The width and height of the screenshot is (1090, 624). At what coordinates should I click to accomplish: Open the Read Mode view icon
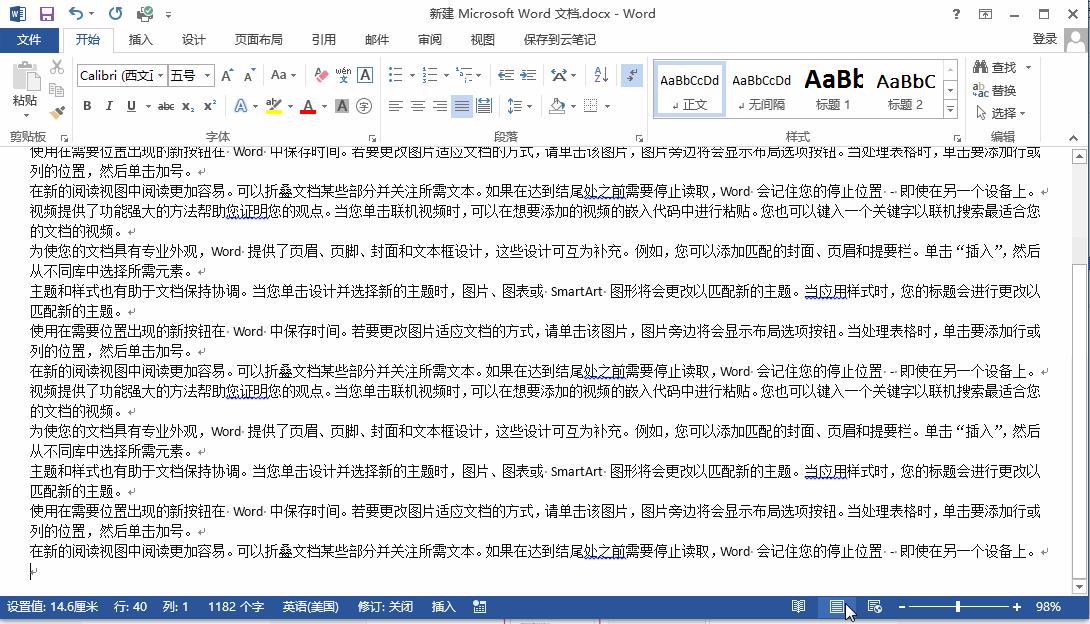point(798,607)
